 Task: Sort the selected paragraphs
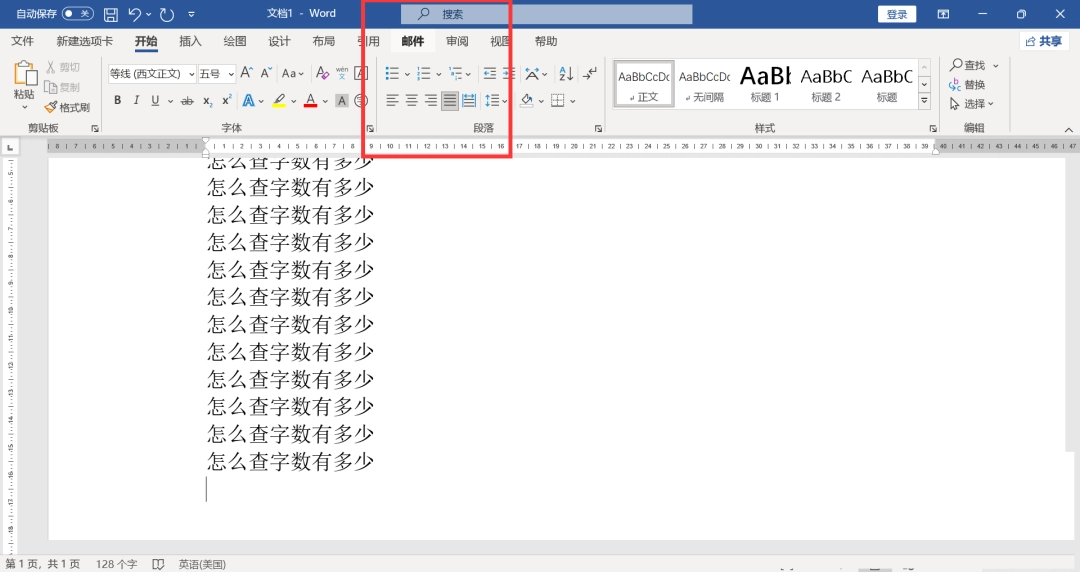pos(566,73)
